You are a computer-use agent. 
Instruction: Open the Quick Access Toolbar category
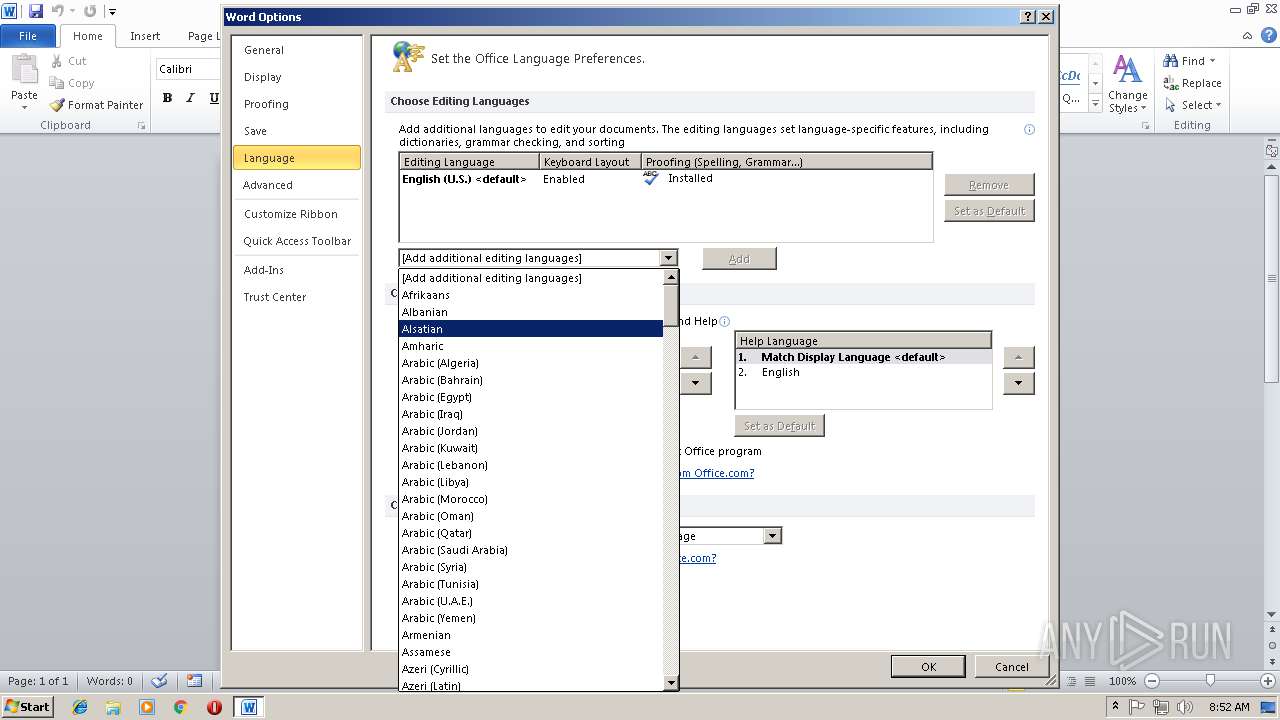point(297,241)
